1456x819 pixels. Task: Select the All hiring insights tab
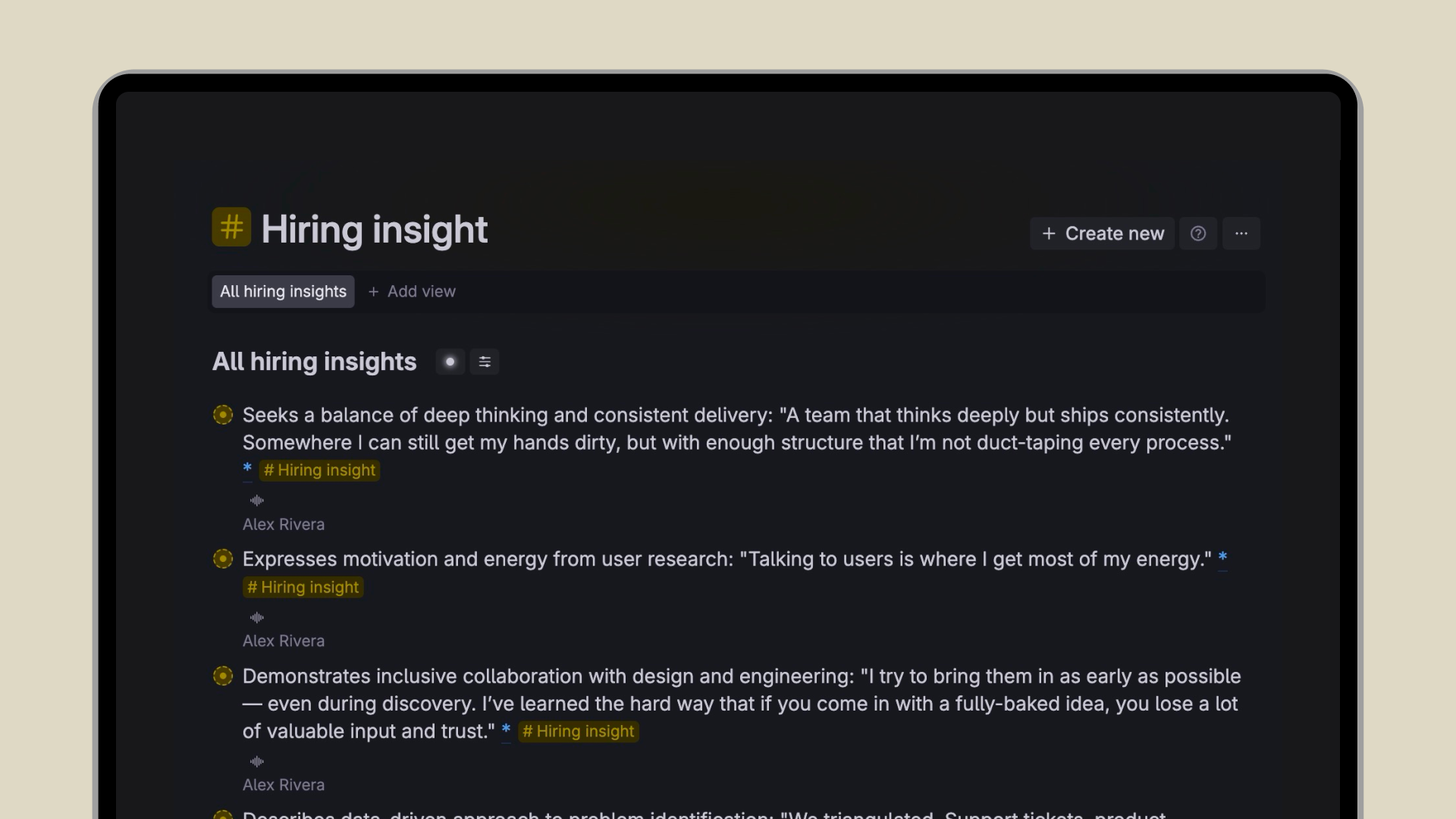coord(283,292)
